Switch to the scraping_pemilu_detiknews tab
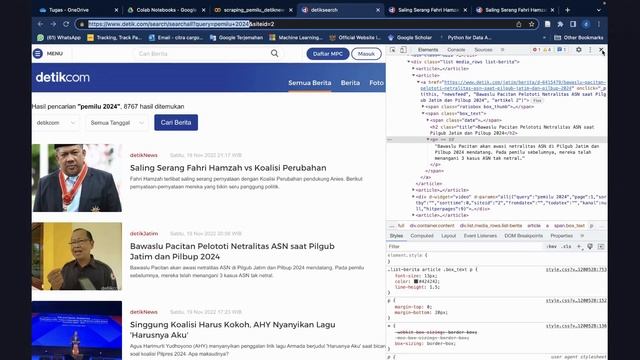This screenshot has width=640, height=360. (x=253, y=10)
